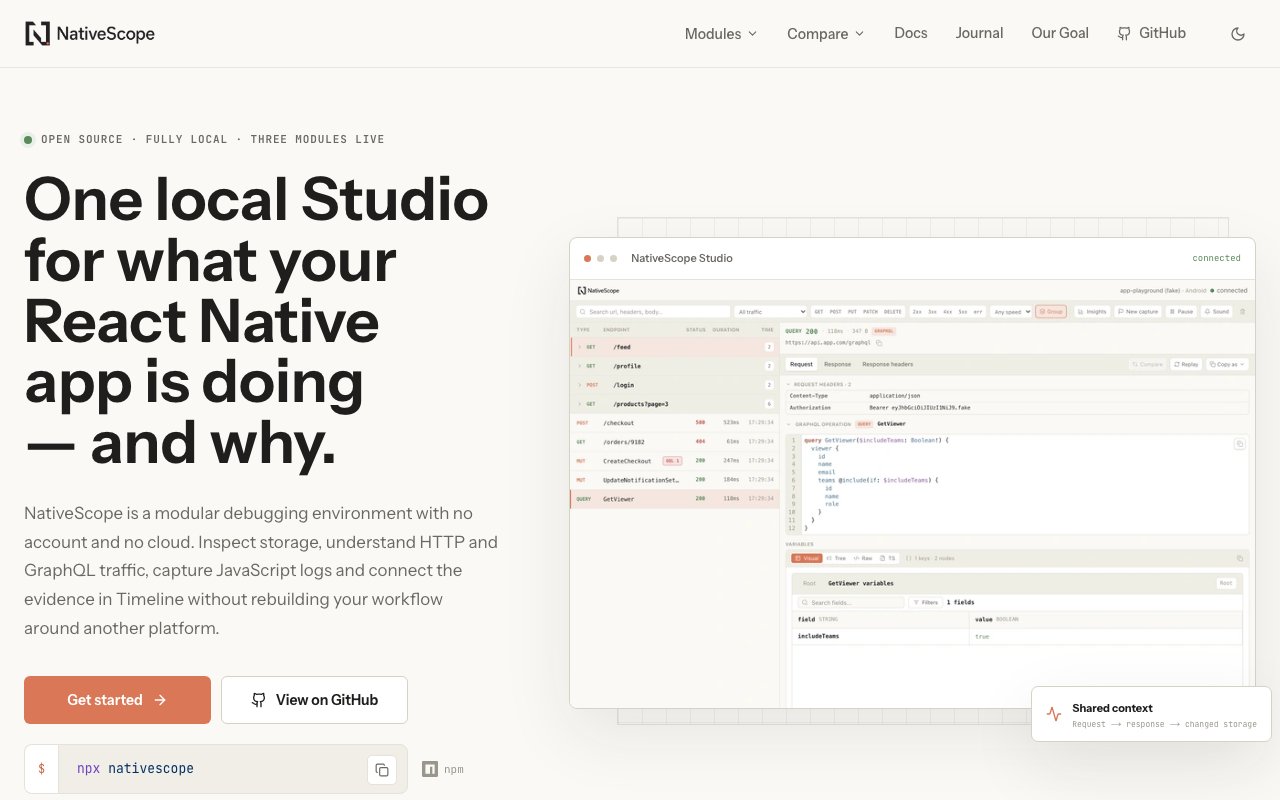The height and width of the screenshot is (800, 1280).
Task: Toggle the PUT method filter
Action: coord(852,312)
